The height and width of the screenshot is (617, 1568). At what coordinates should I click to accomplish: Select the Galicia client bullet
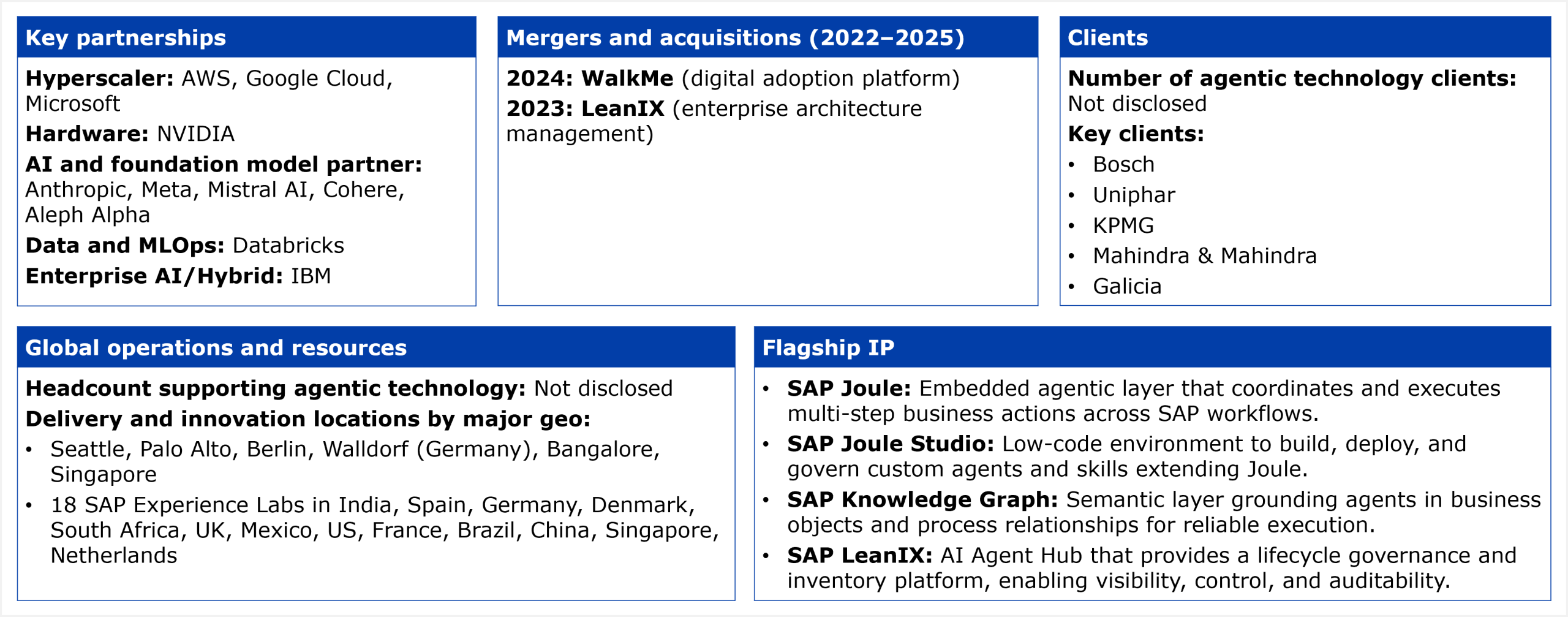tap(1127, 286)
